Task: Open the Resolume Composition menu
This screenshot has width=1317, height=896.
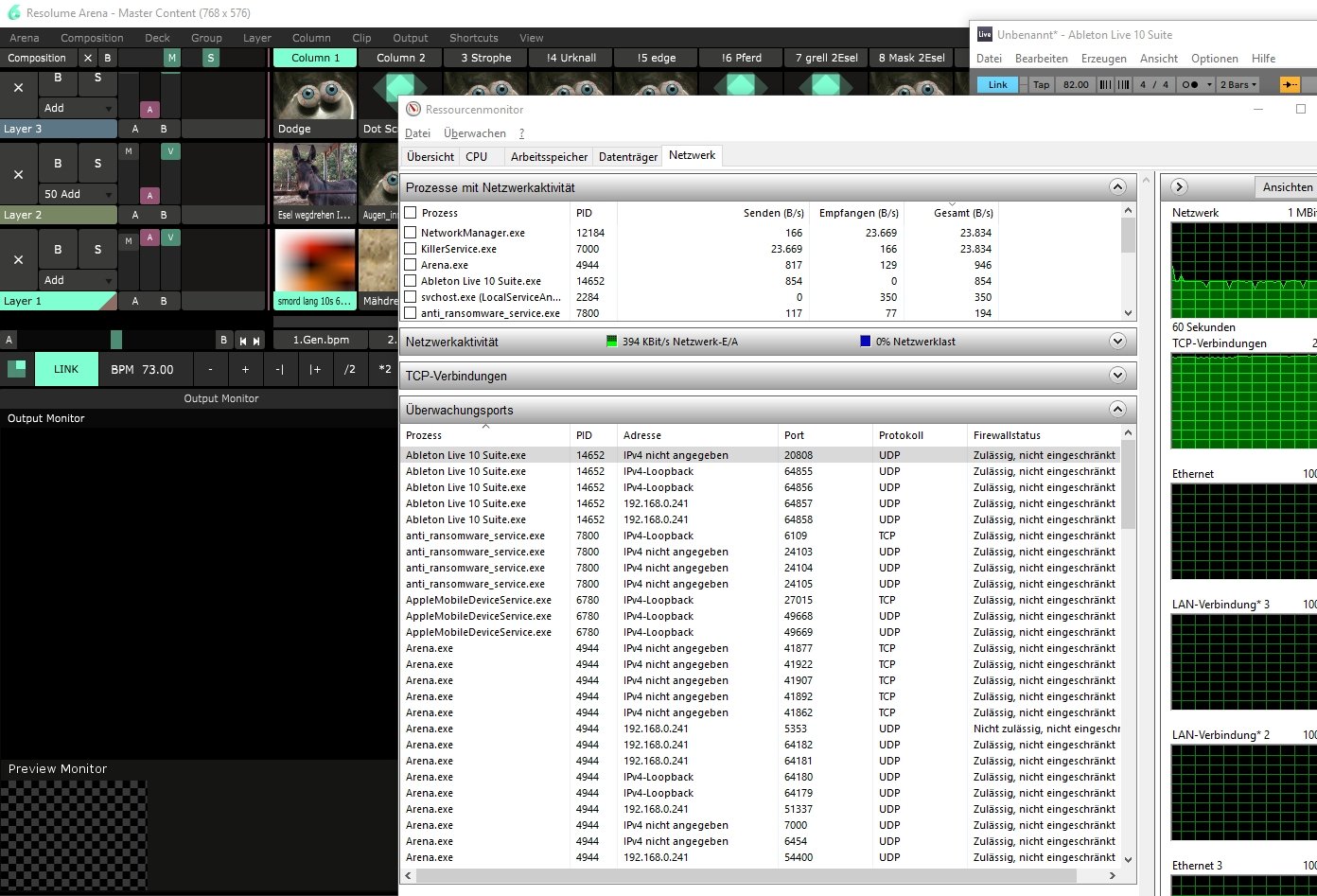Action: pyautogui.click(x=92, y=38)
